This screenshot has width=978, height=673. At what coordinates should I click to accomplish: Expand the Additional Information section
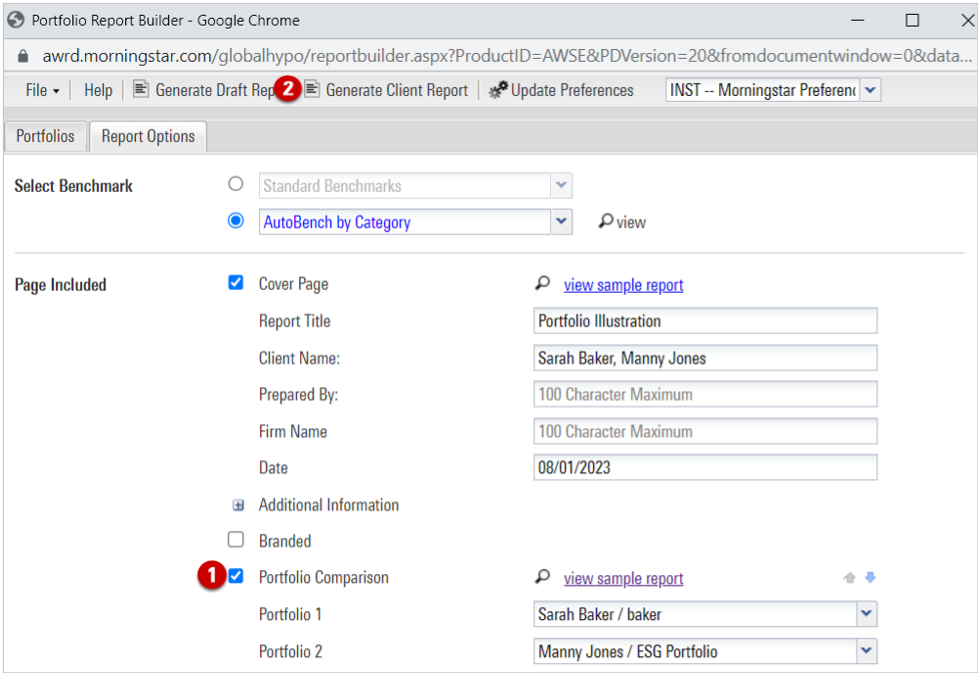238,505
